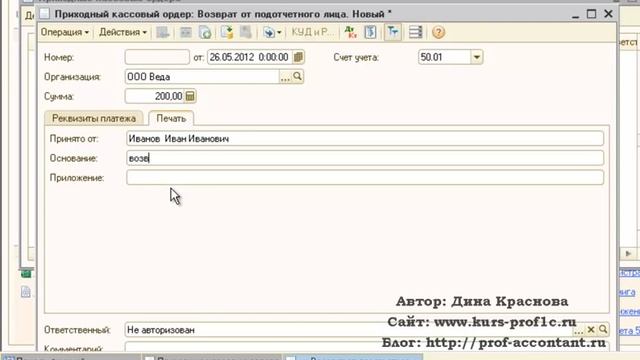The image size is (640, 360).
Task: Open the Операция dropdown menu
Action: [x=64, y=32]
